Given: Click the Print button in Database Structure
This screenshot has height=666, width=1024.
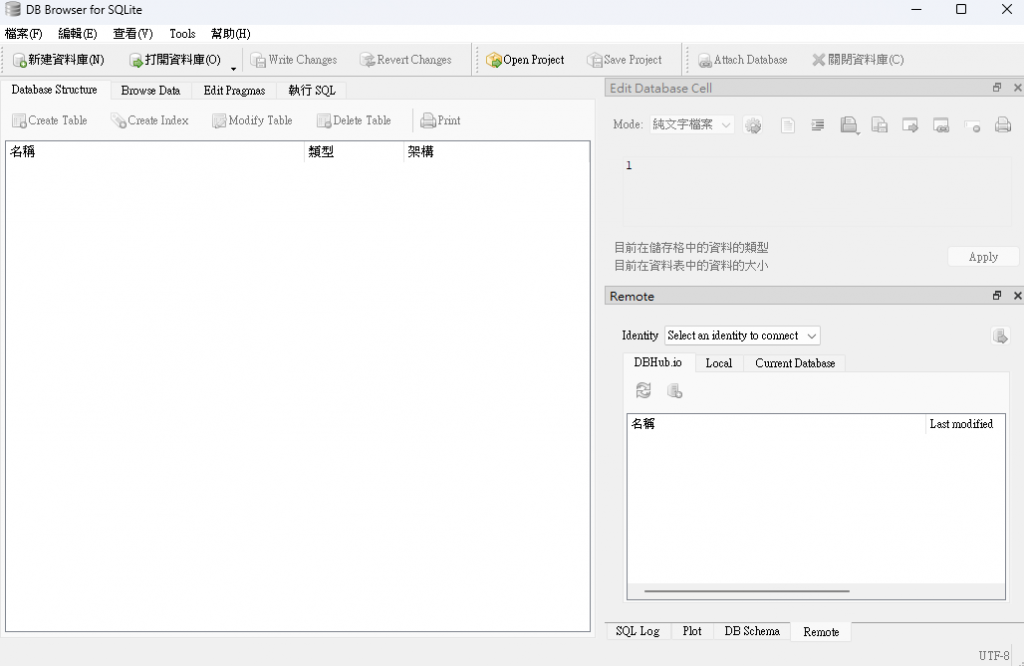Looking at the screenshot, I should coord(441,121).
